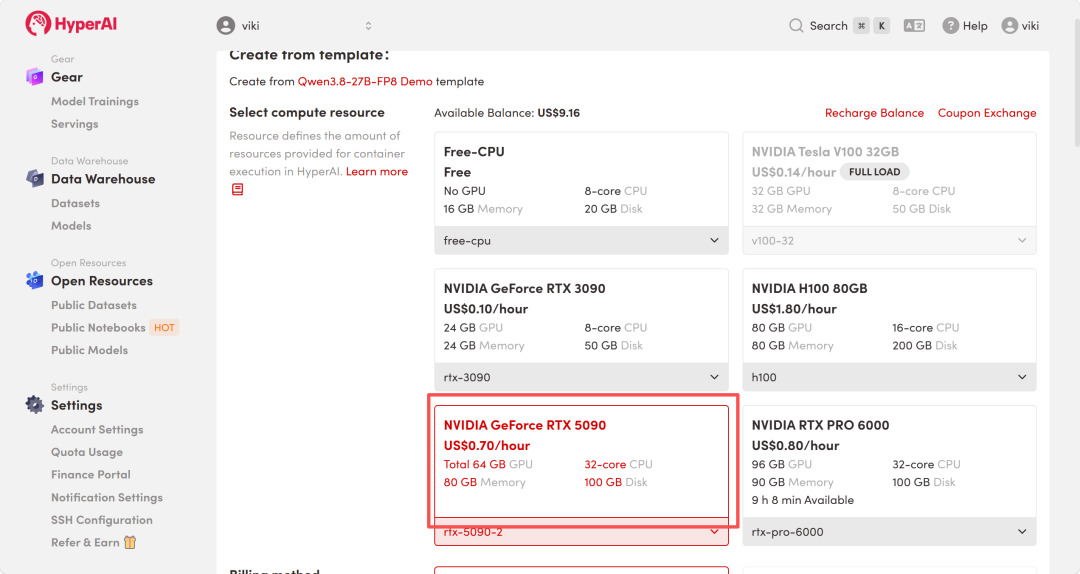Click the Recharge Balance link
The image size is (1080, 574).
(874, 113)
